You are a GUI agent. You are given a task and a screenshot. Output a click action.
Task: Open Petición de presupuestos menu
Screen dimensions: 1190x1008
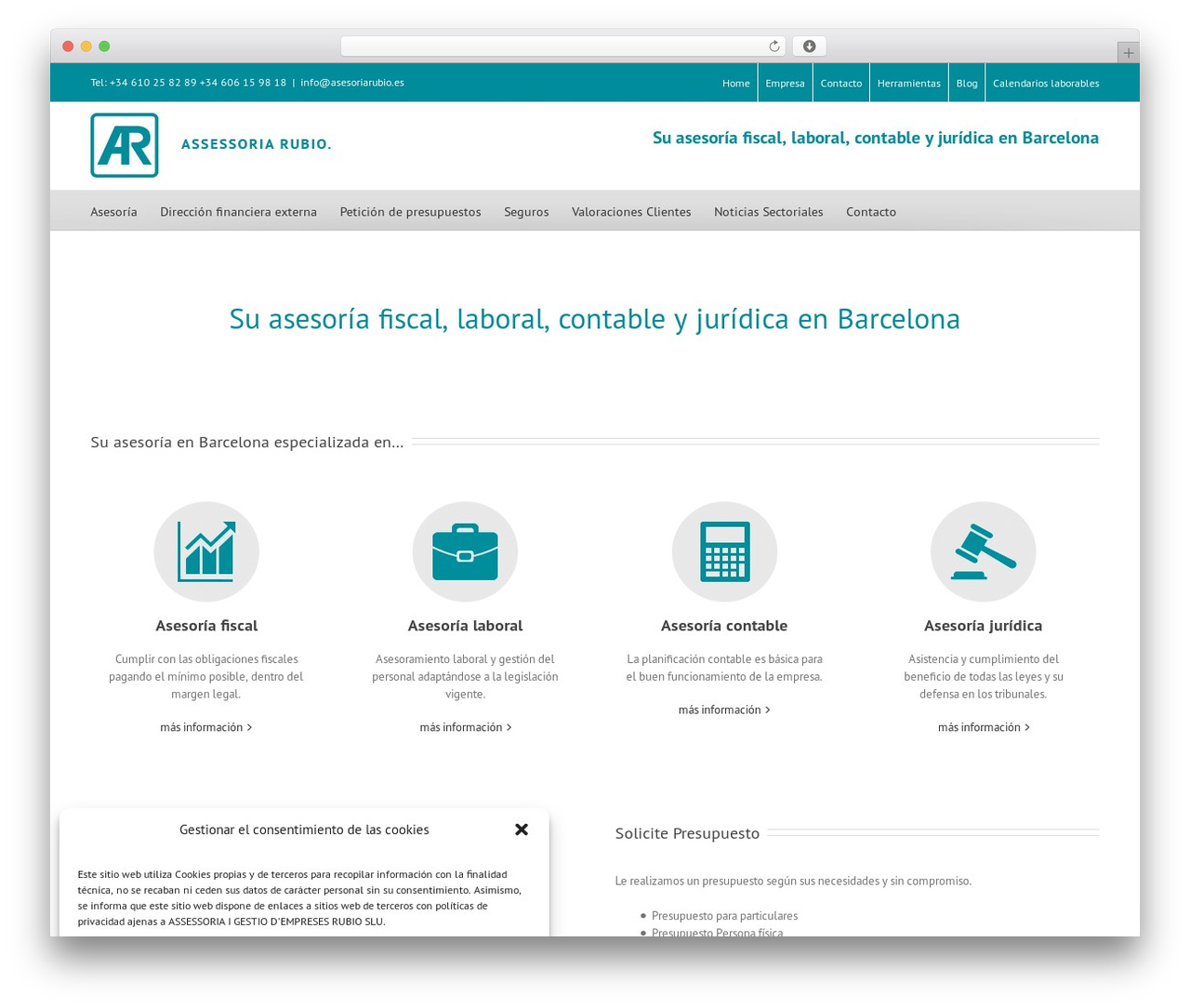410,212
